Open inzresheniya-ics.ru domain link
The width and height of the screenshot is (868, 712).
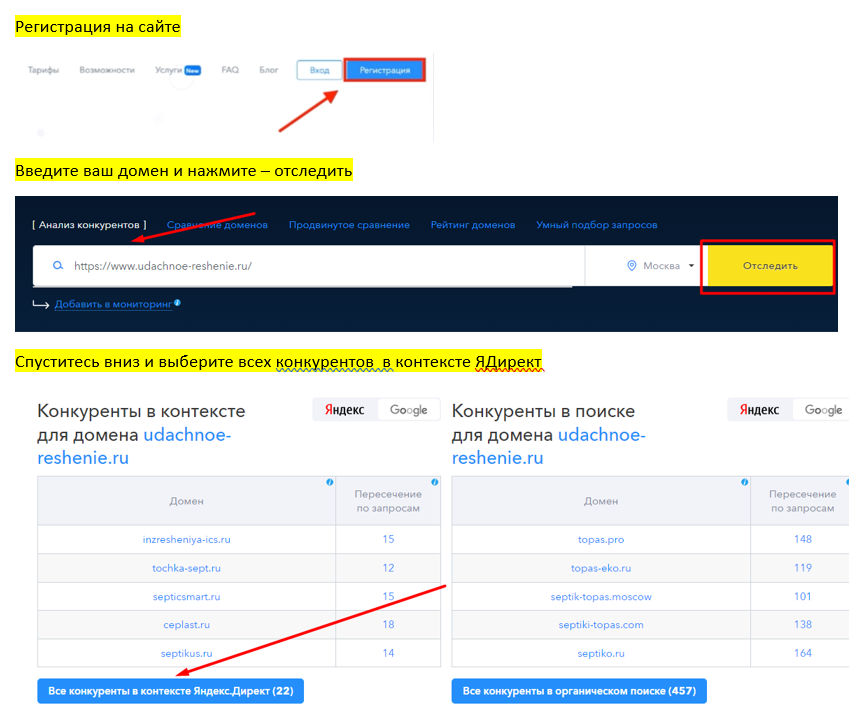coord(187,539)
